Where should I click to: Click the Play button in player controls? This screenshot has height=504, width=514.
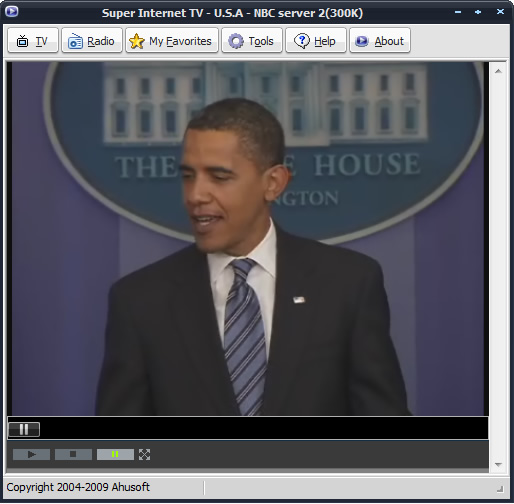click(x=32, y=454)
